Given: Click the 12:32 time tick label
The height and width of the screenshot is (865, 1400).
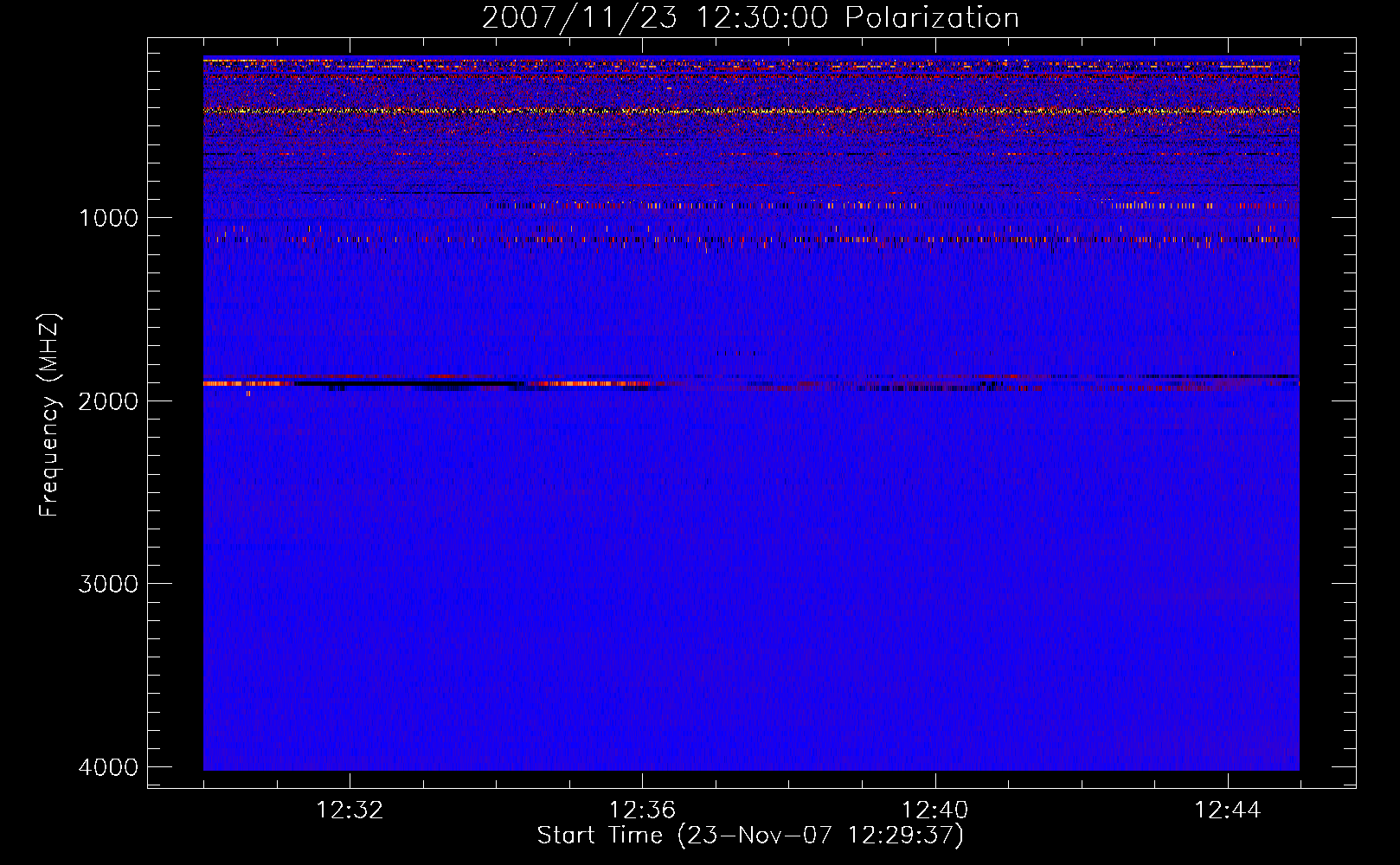Looking at the screenshot, I should click(350, 811).
